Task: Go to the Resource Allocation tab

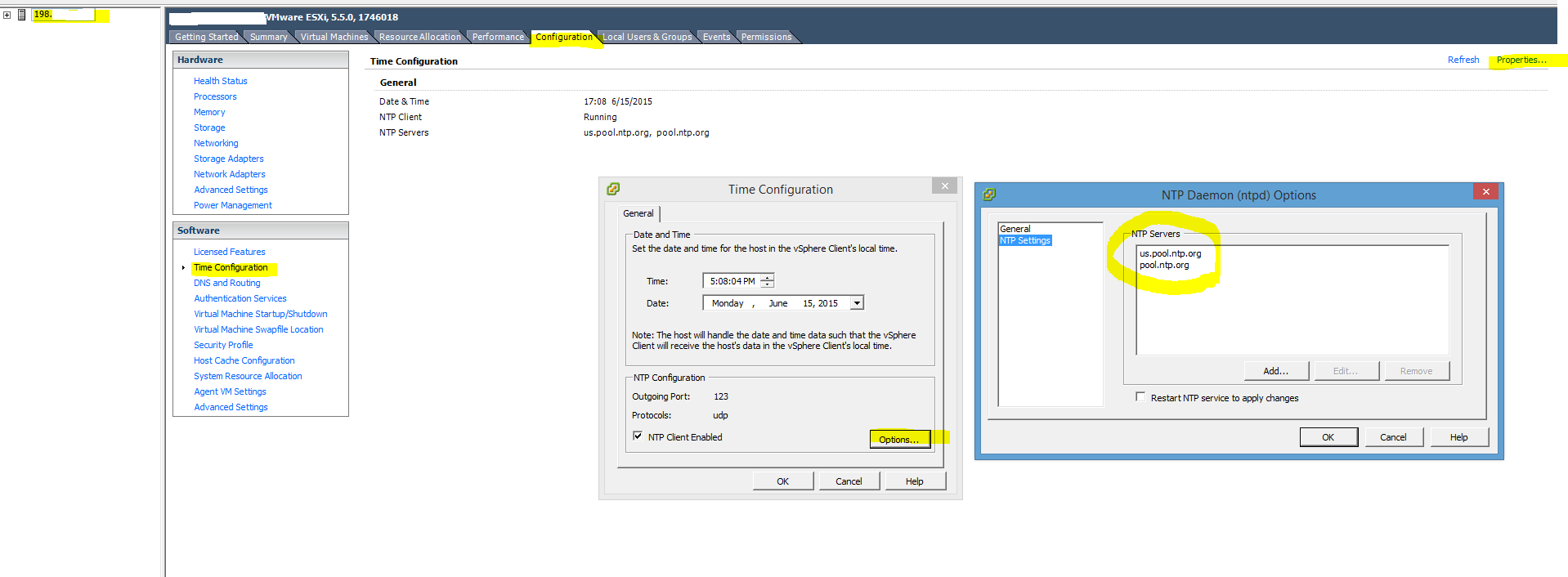Action: (419, 37)
